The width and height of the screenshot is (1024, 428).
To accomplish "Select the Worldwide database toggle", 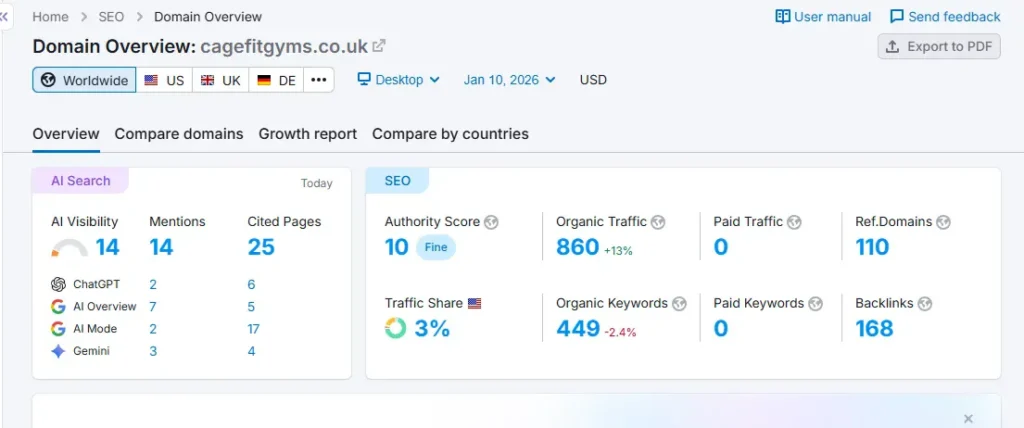I will pyautogui.click(x=84, y=80).
